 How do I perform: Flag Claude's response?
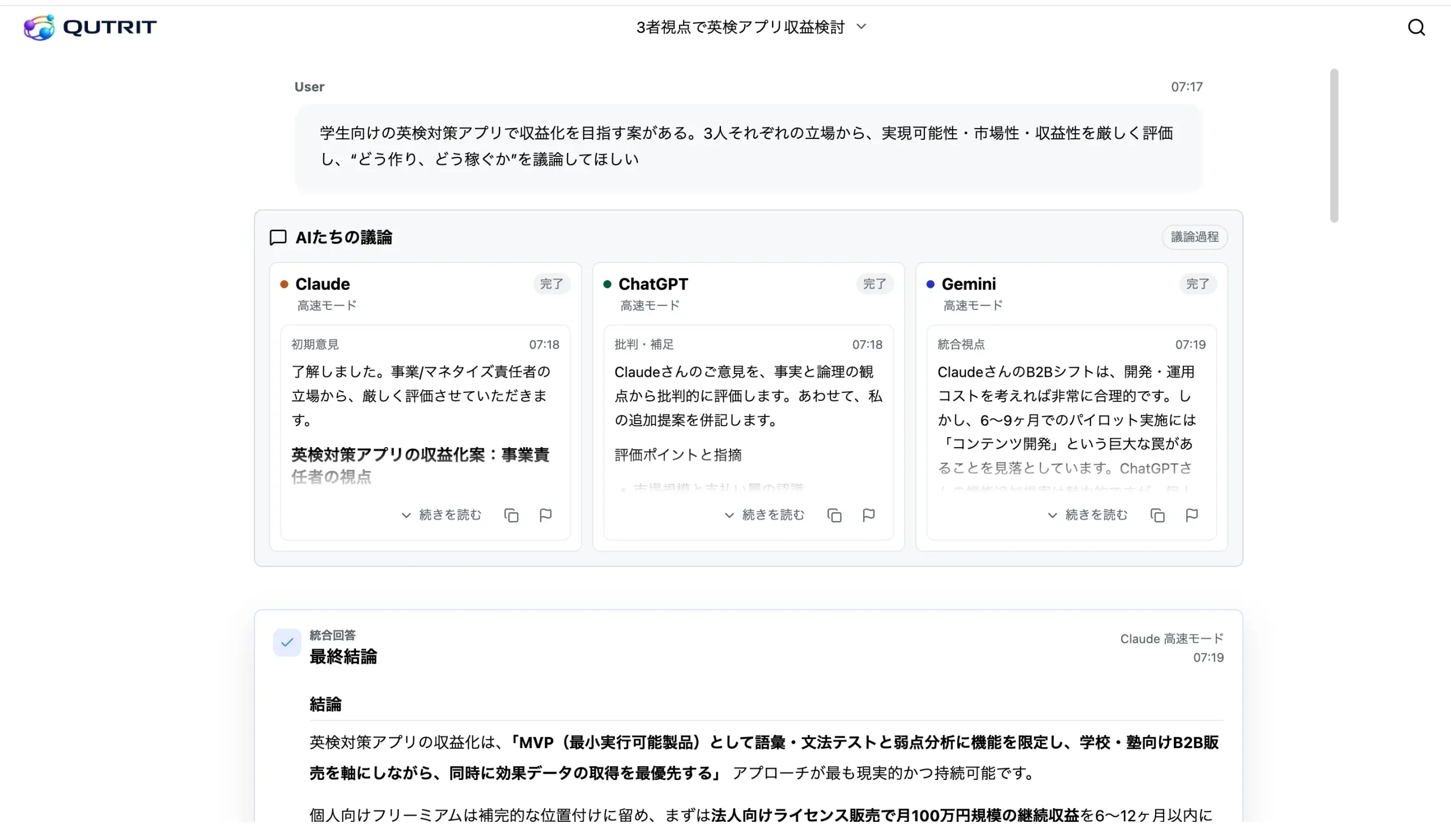(545, 515)
